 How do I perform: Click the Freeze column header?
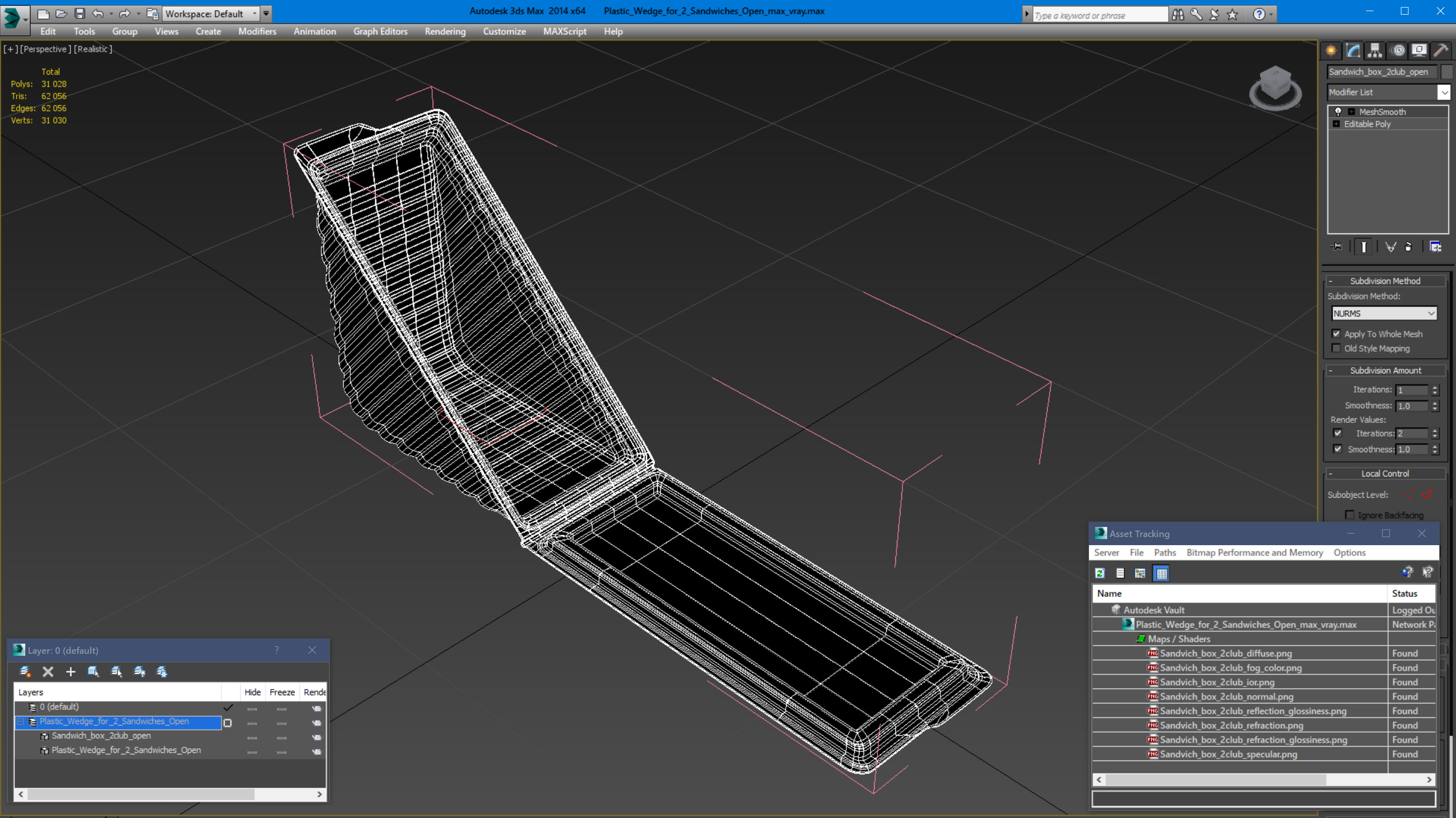pyautogui.click(x=282, y=692)
